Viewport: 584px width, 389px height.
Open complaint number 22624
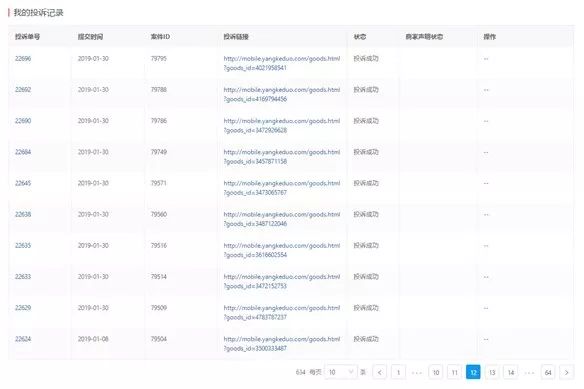click(23, 339)
